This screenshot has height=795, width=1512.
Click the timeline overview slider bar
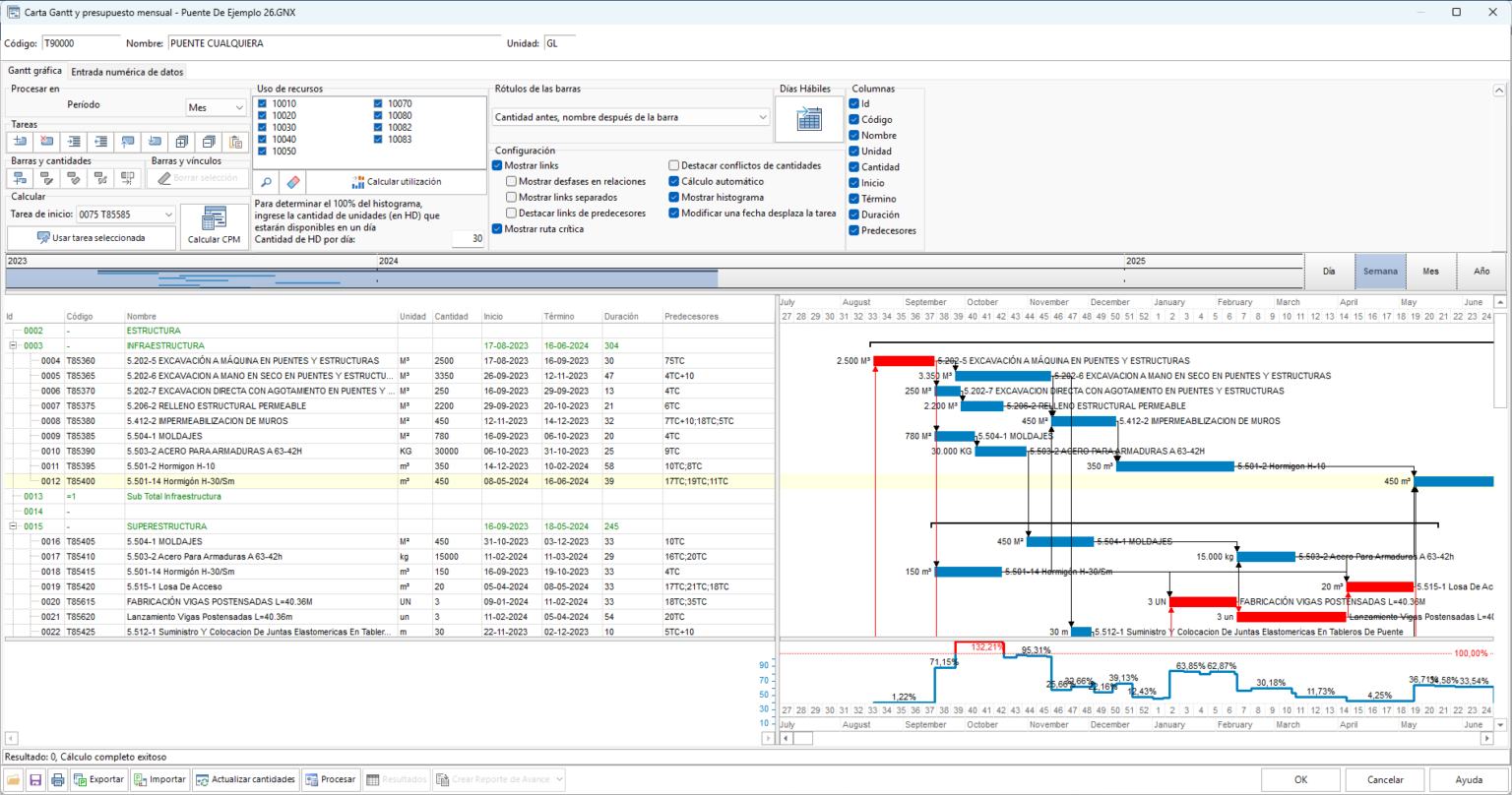362,278
